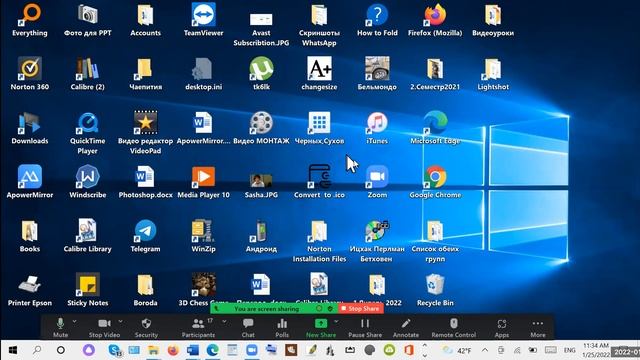Select the Media Player 10 icon
The width and height of the screenshot is (640, 360).
point(203,176)
